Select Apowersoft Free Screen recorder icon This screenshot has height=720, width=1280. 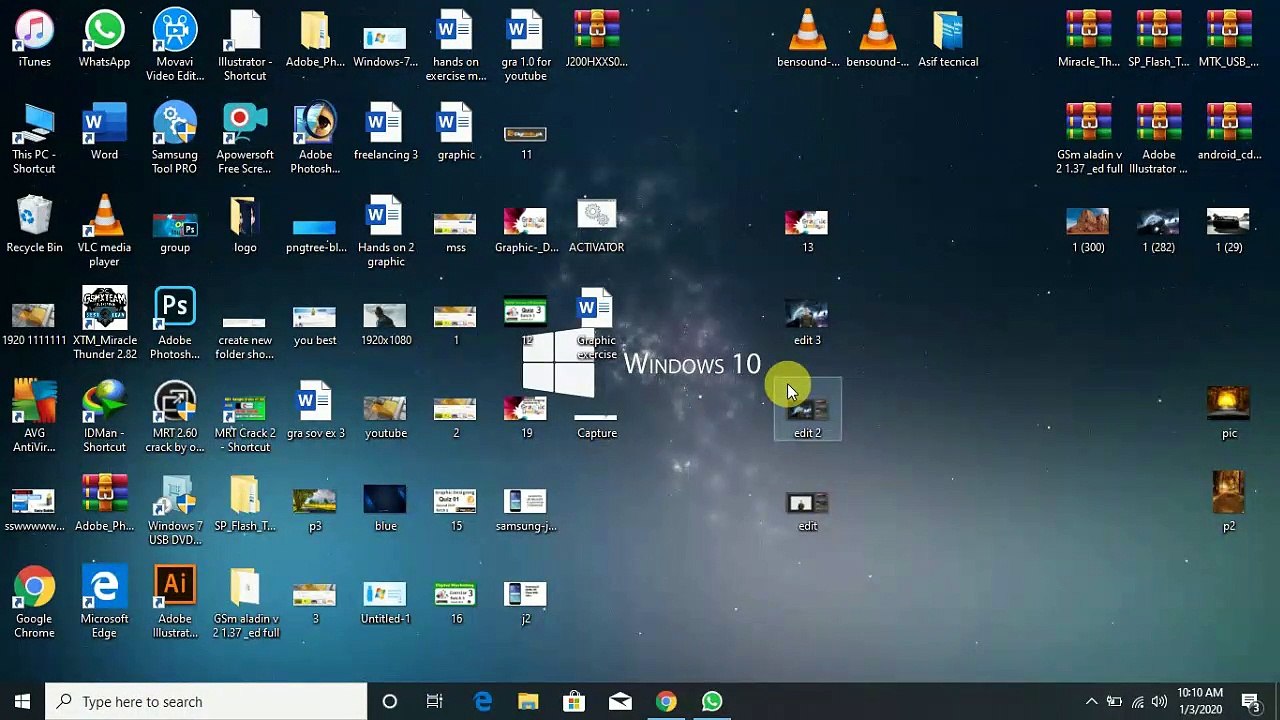[245, 139]
